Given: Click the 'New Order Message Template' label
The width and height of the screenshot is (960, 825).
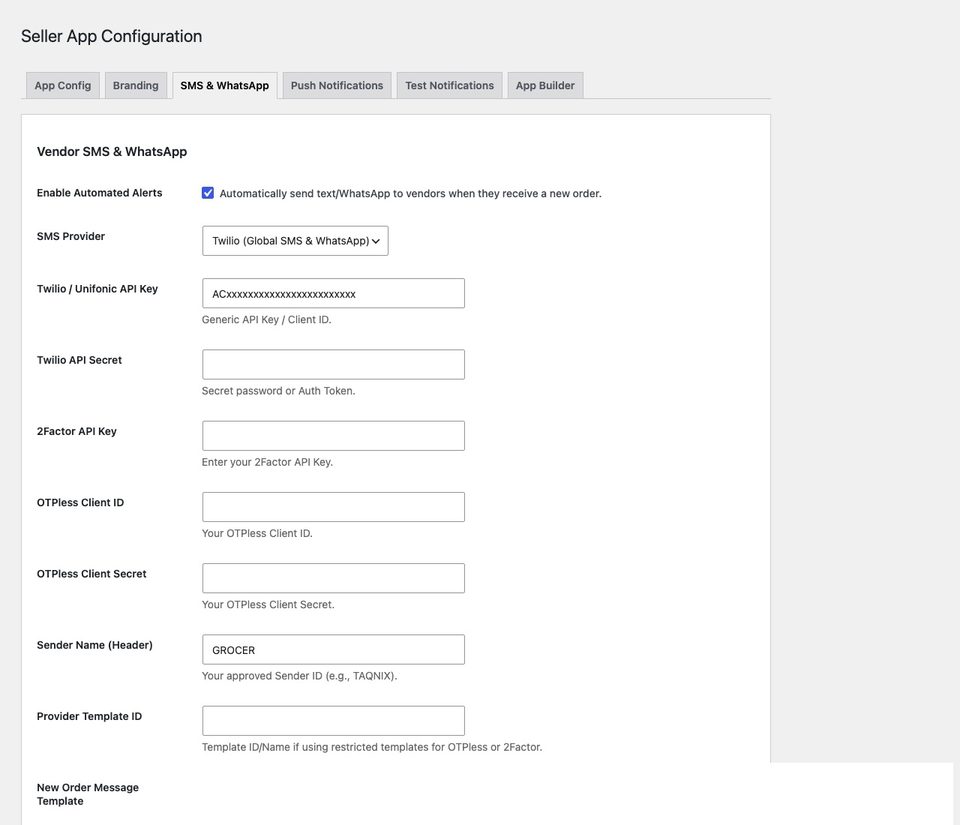Looking at the screenshot, I should point(88,794).
